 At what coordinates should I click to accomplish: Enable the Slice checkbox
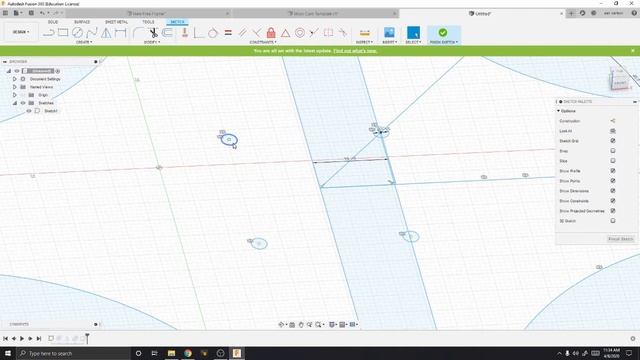(613, 161)
